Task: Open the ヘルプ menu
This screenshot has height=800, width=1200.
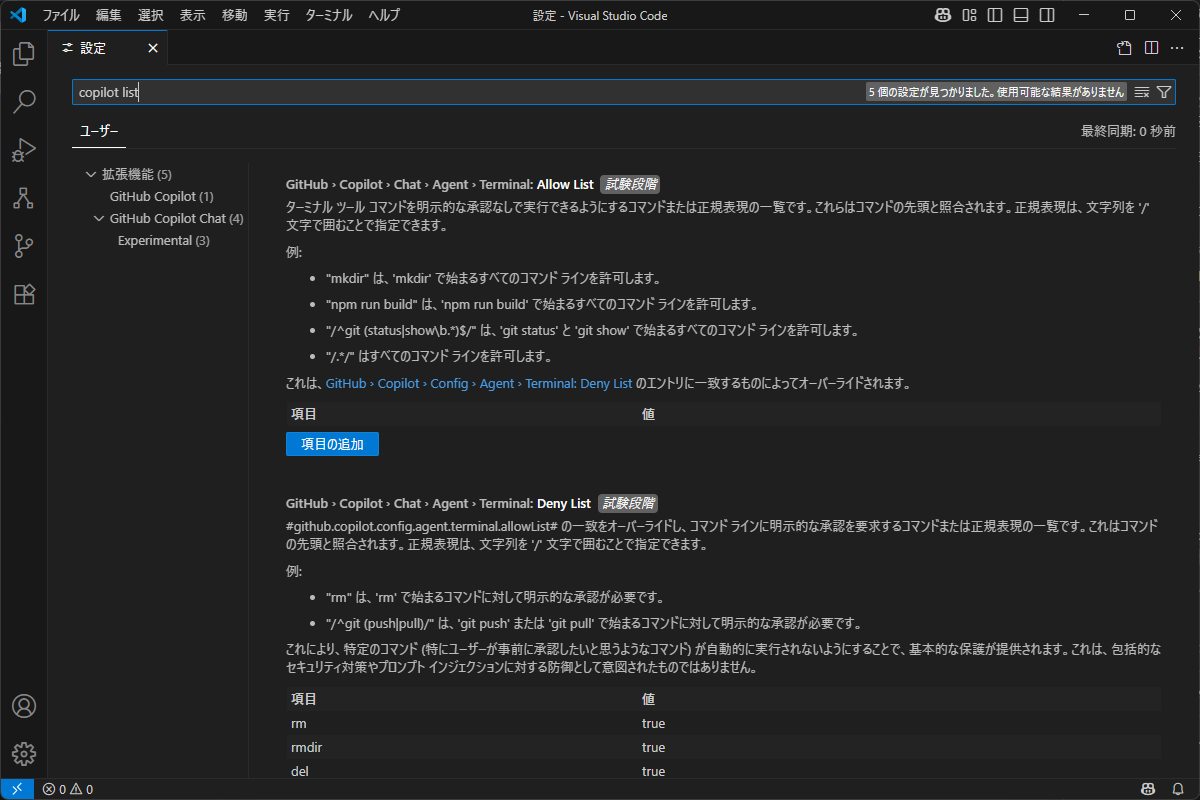Action: click(384, 15)
